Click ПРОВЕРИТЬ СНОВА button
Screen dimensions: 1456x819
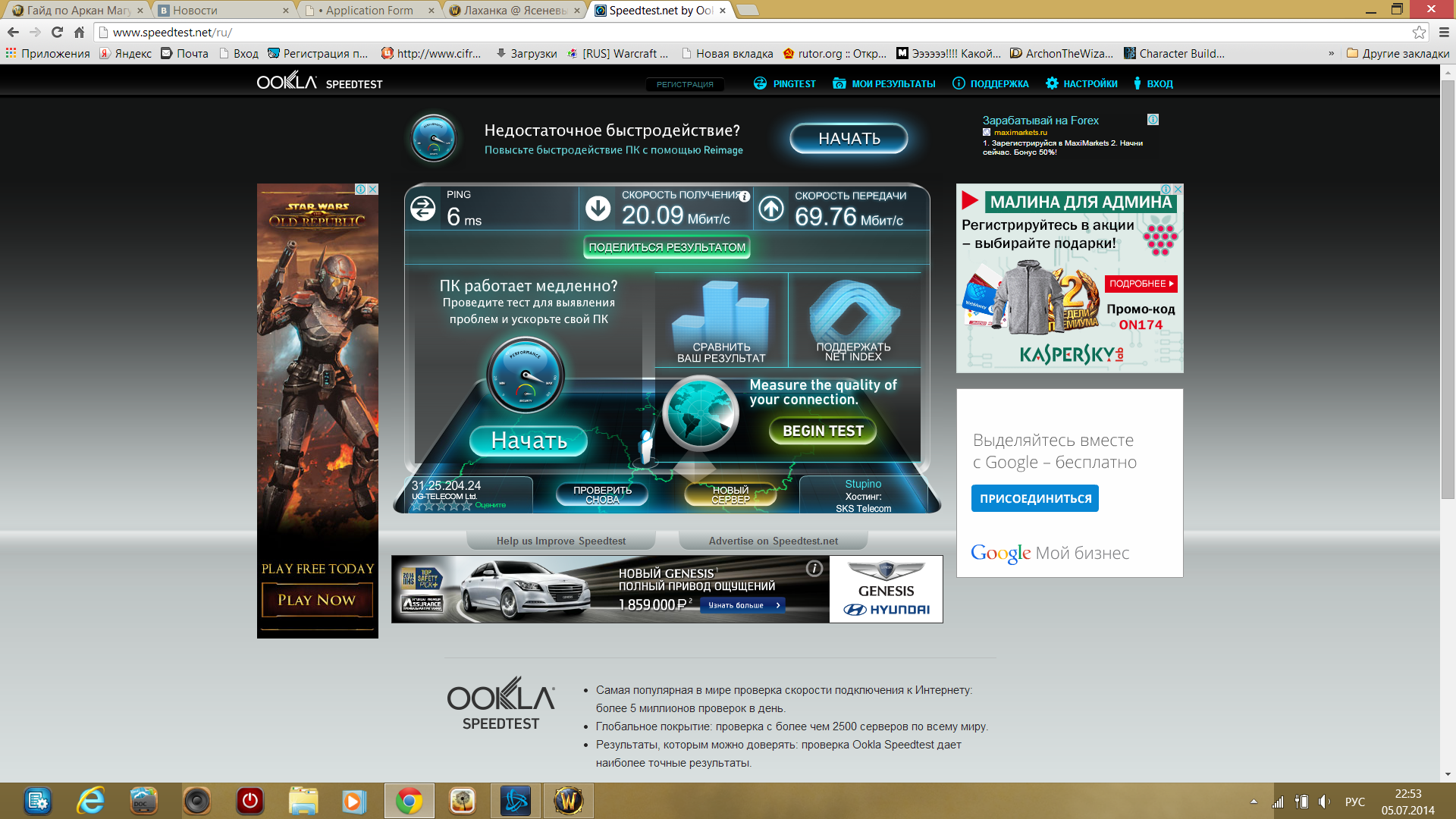pos(602,494)
